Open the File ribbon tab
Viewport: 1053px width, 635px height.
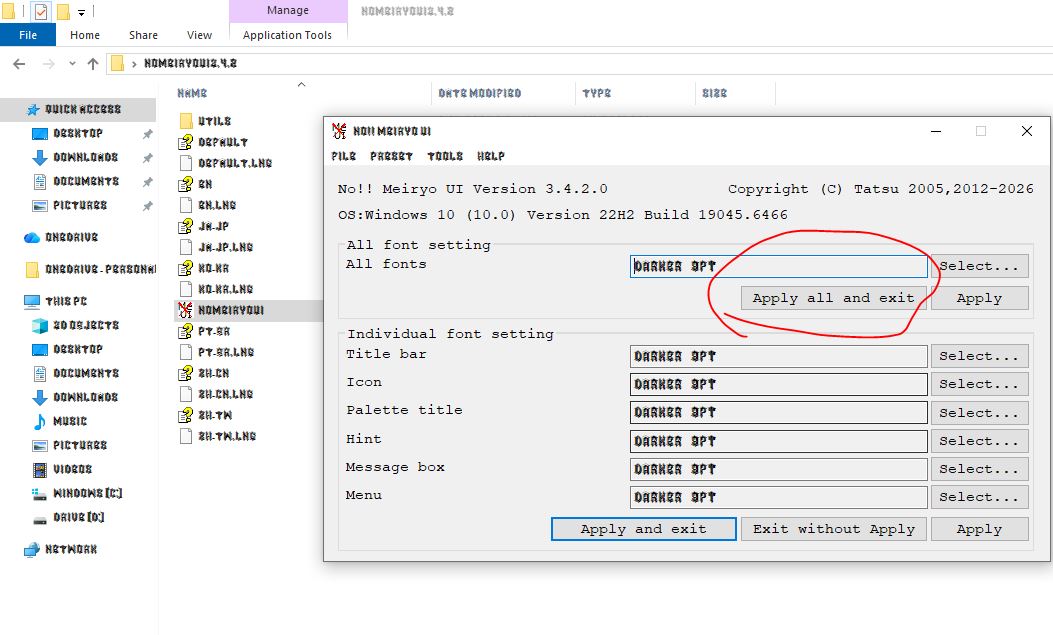28,35
